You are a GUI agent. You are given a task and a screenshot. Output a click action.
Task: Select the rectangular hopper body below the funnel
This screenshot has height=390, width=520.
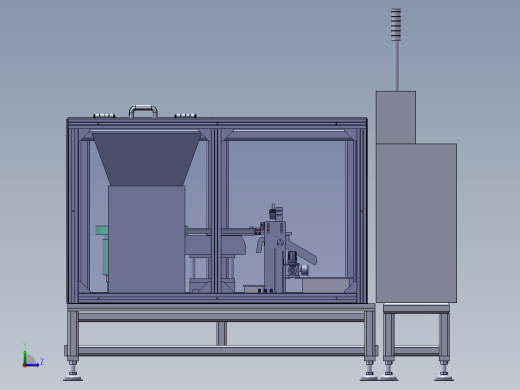pyautogui.click(x=146, y=239)
